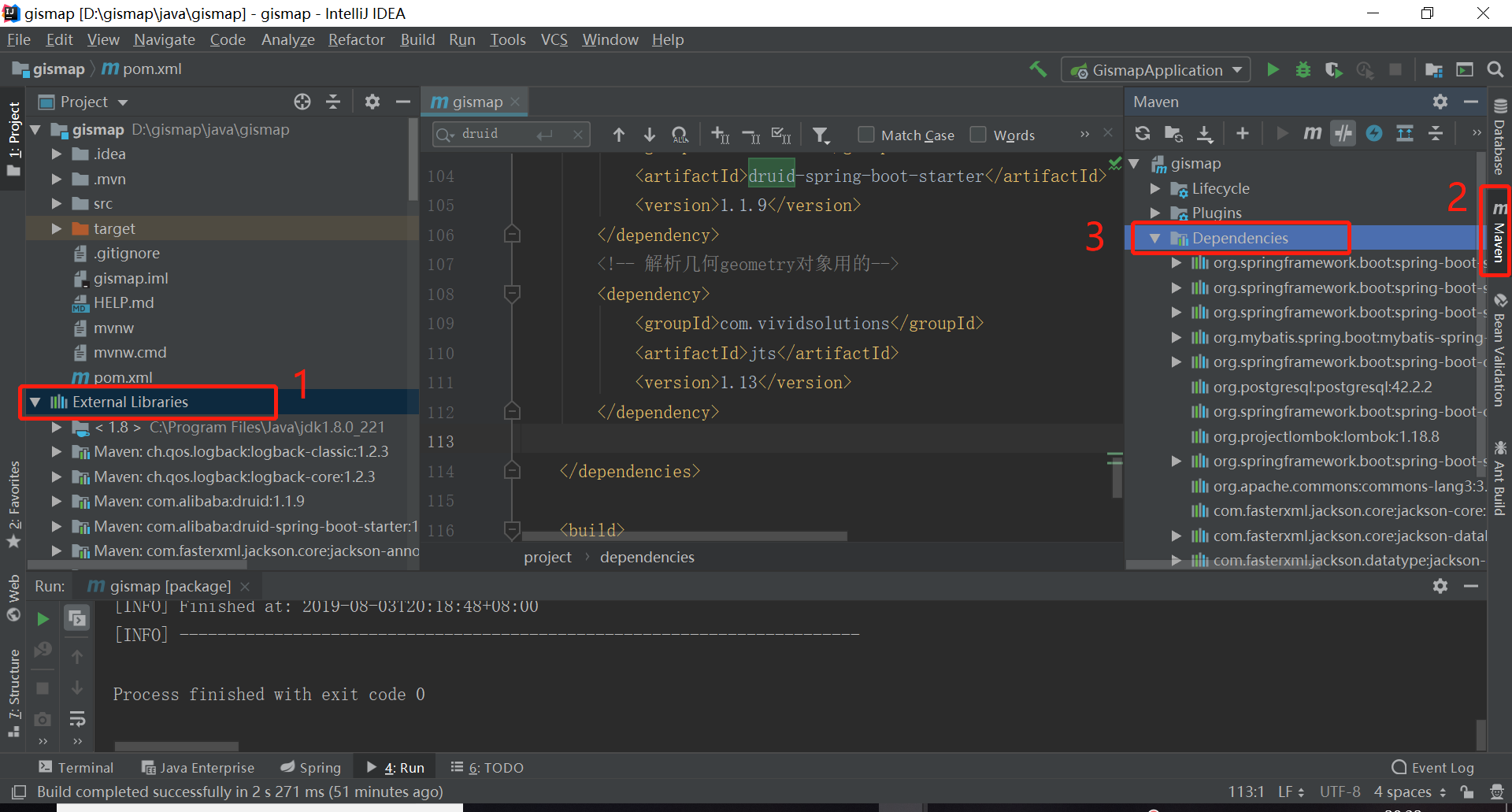
Task: Click the Build project hammer icon
Action: point(1038,69)
